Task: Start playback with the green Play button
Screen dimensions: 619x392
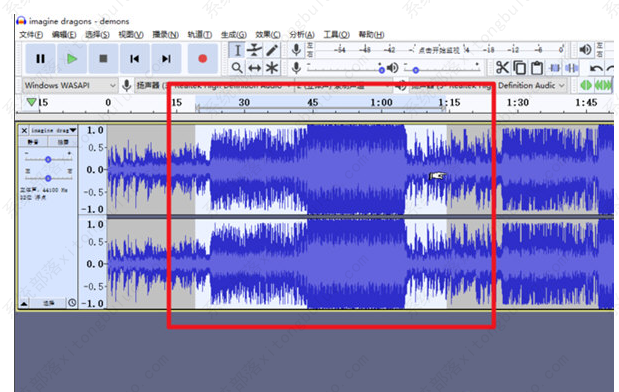Action: 72,59
